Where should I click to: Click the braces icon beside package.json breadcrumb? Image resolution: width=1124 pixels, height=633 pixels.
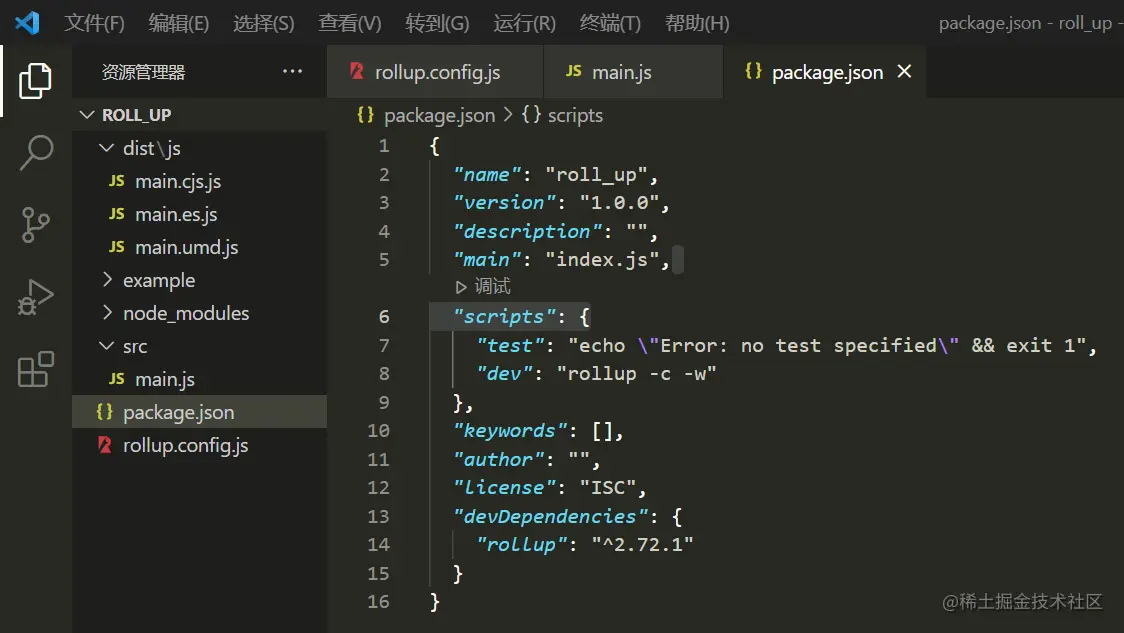(x=366, y=115)
